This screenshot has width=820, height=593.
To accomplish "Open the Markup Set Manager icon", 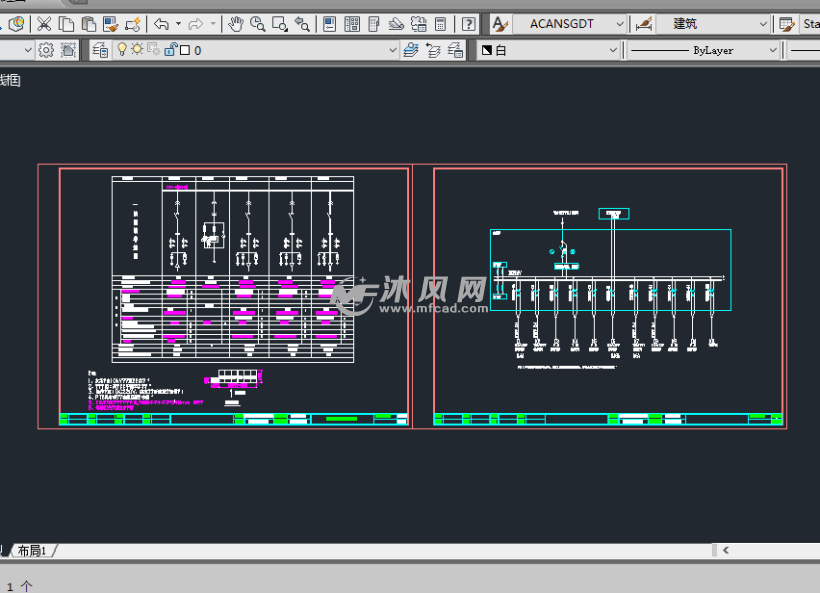I will click(418, 24).
